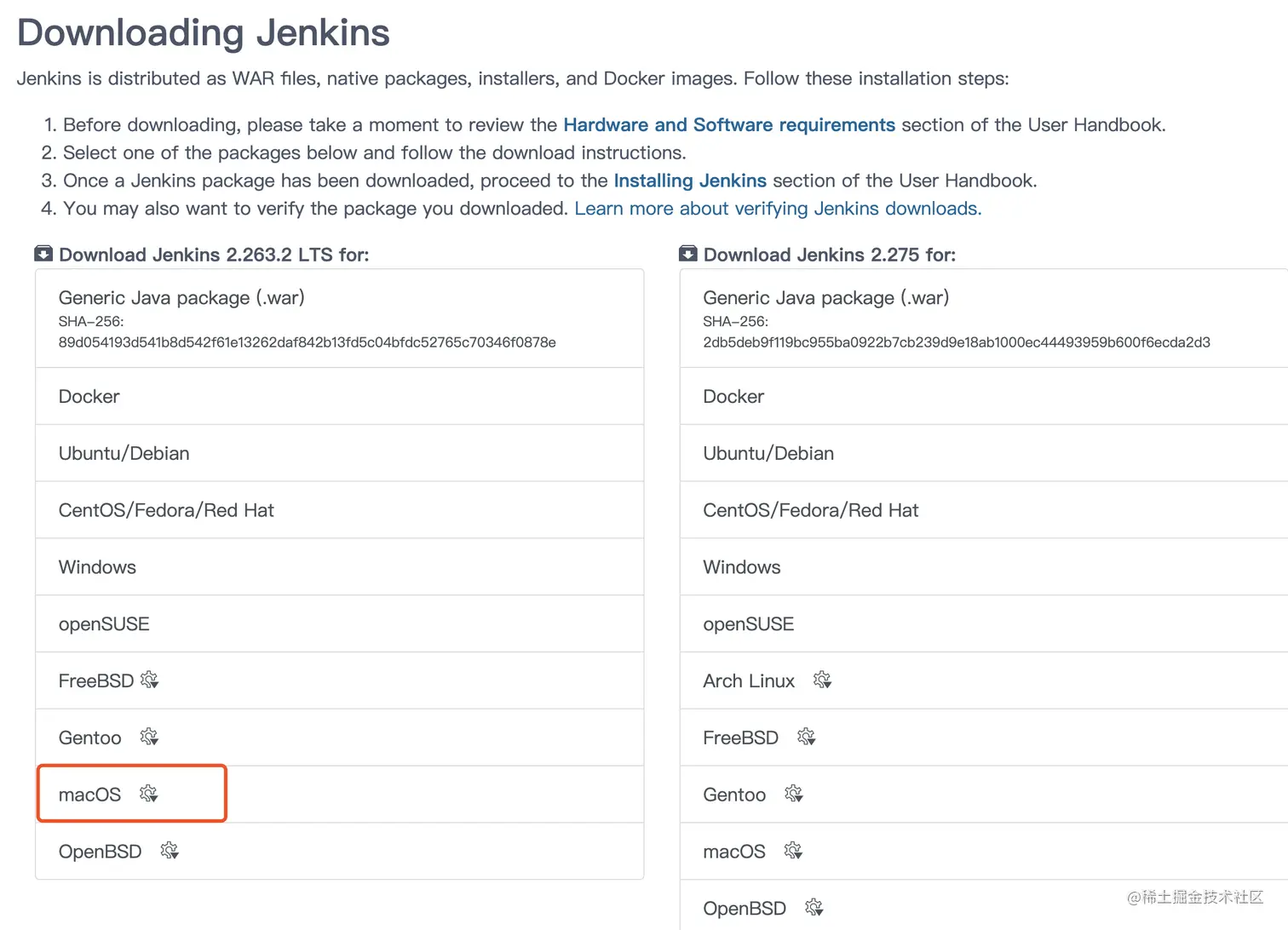Download LTS Generic Java package (.war)

click(x=340, y=319)
